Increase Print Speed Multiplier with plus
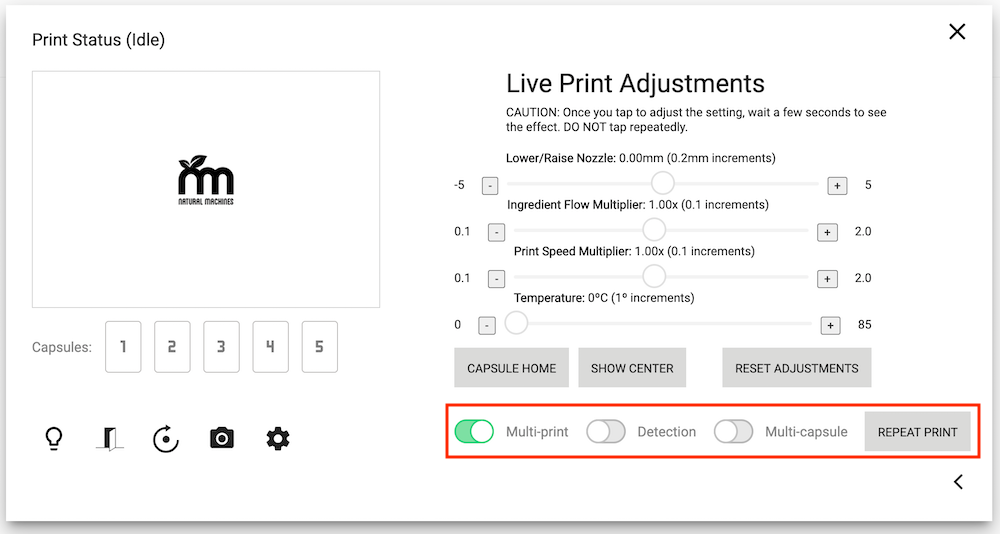1000x534 pixels. tap(827, 279)
